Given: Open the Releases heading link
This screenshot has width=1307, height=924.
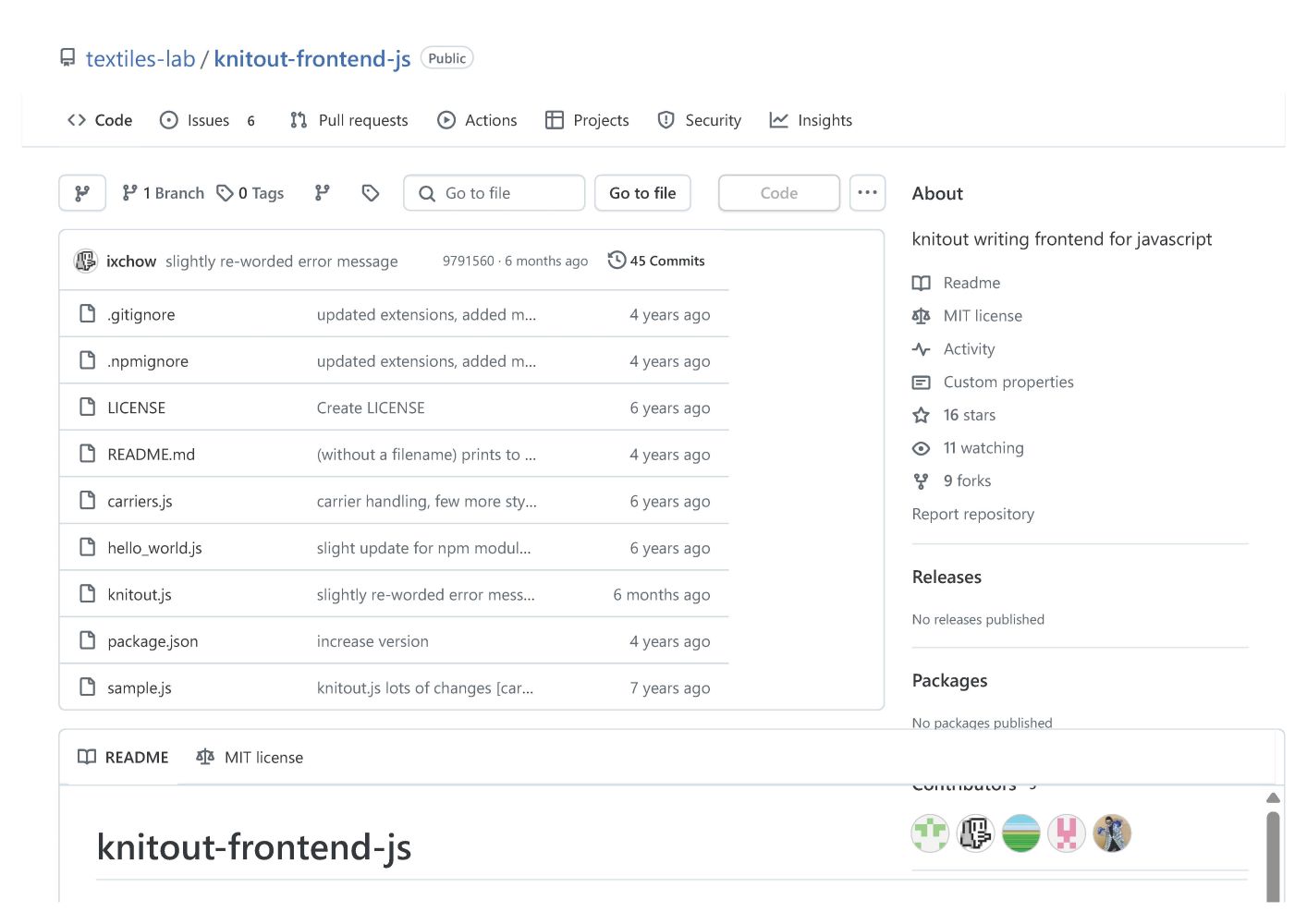Looking at the screenshot, I should pyautogui.click(x=947, y=577).
